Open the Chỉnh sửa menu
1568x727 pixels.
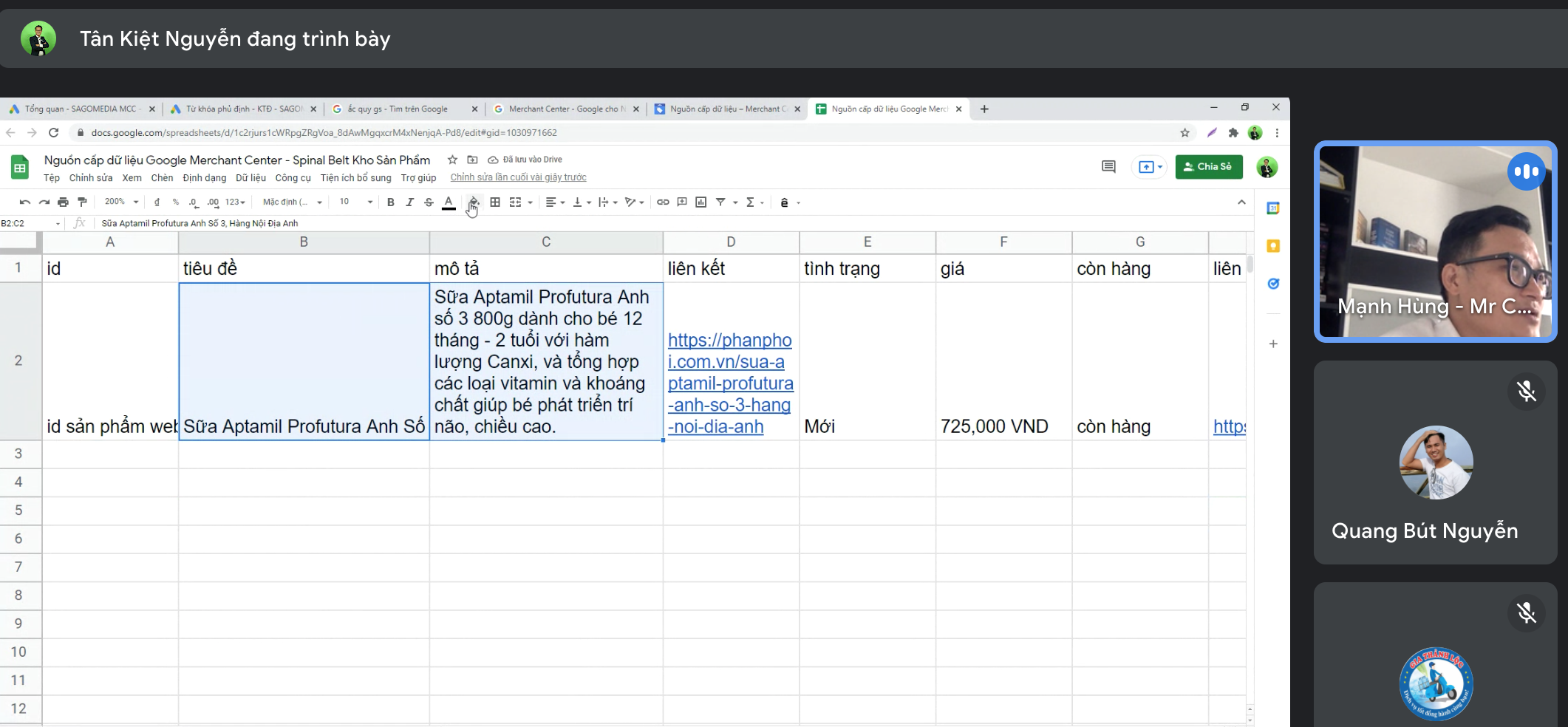tap(91, 178)
